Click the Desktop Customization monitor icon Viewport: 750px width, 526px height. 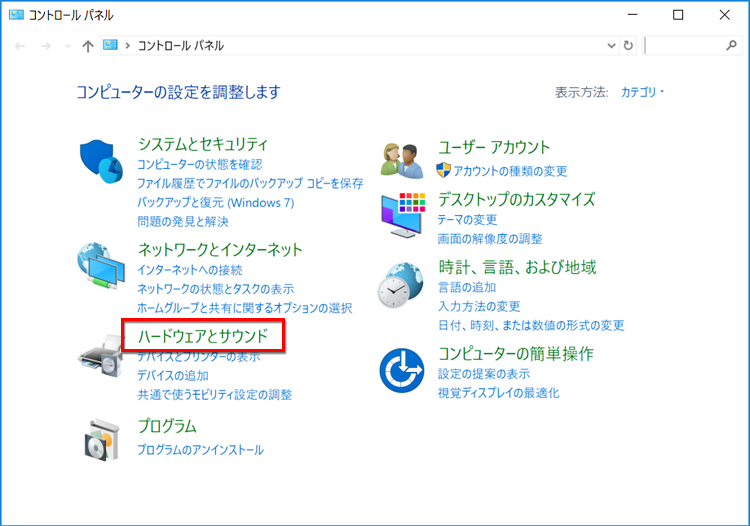(403, 215)
